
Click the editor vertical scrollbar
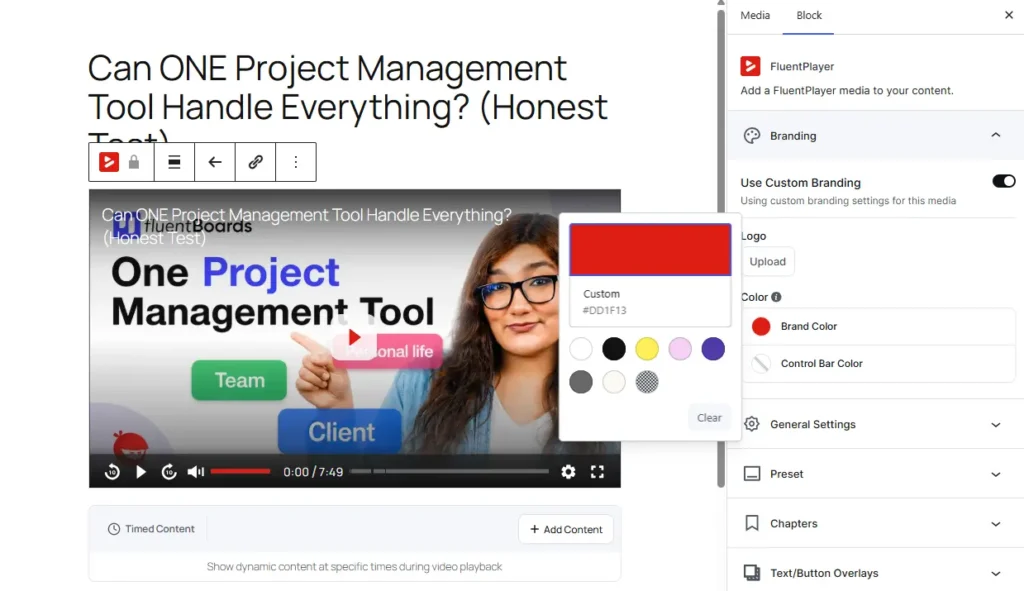click(721, 248)
